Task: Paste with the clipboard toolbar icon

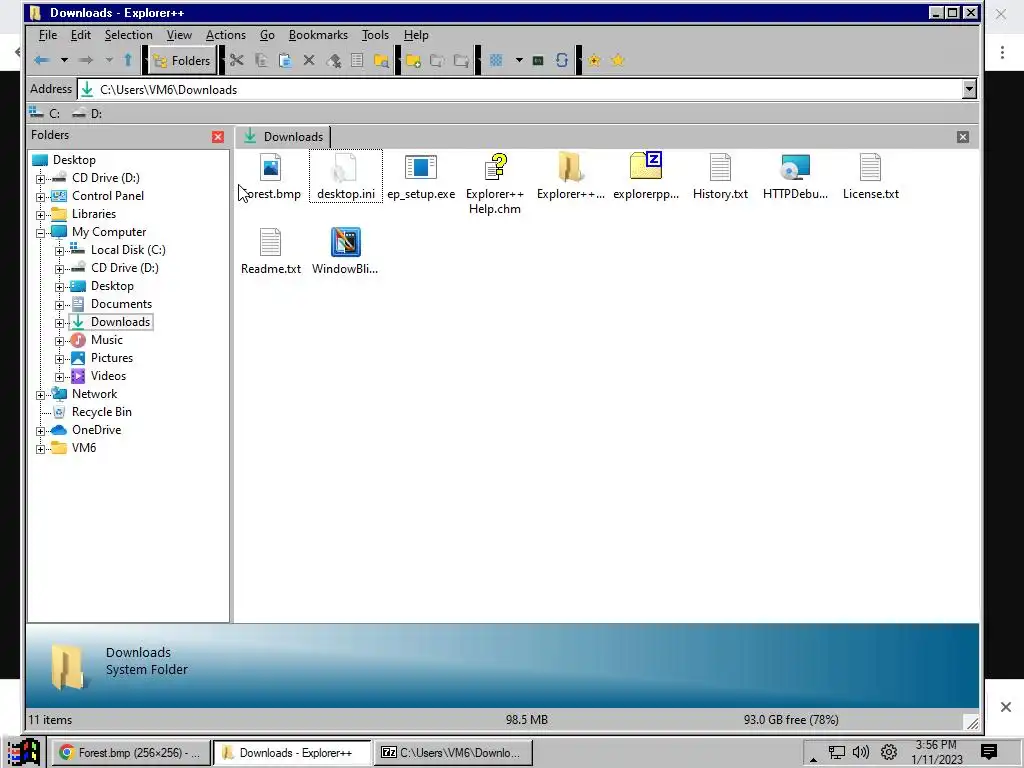Action: (x=285, y=61)
